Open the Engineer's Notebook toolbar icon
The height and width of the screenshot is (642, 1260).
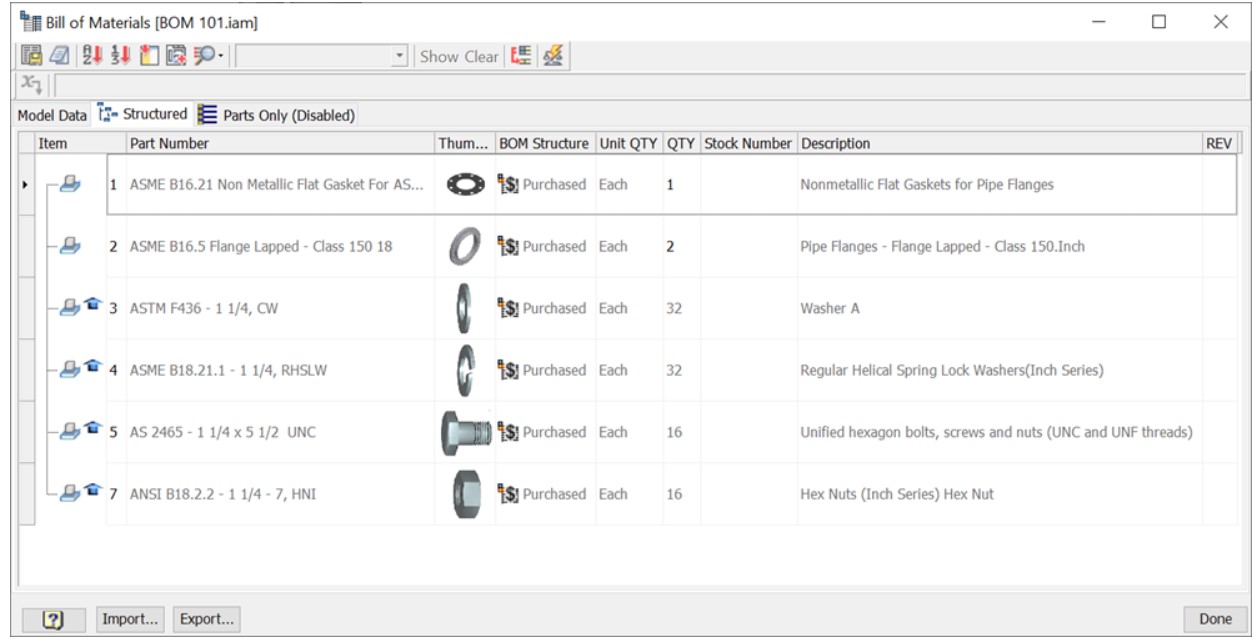pos(59,57)
